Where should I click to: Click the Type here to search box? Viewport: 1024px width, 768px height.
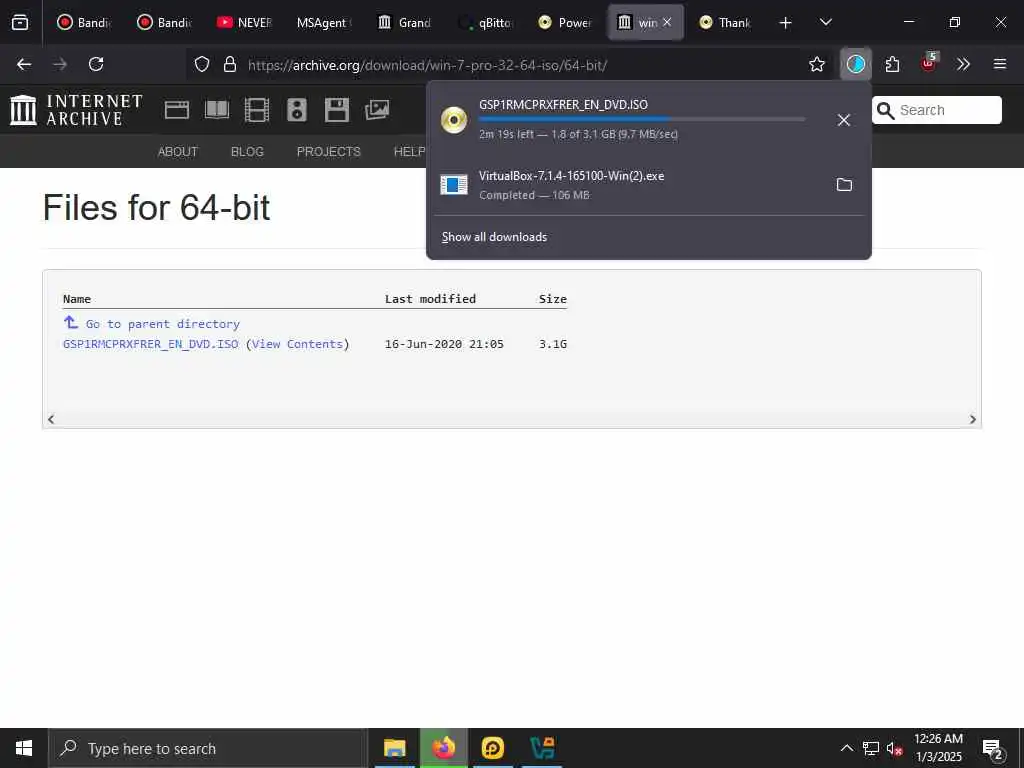[208, 748]
